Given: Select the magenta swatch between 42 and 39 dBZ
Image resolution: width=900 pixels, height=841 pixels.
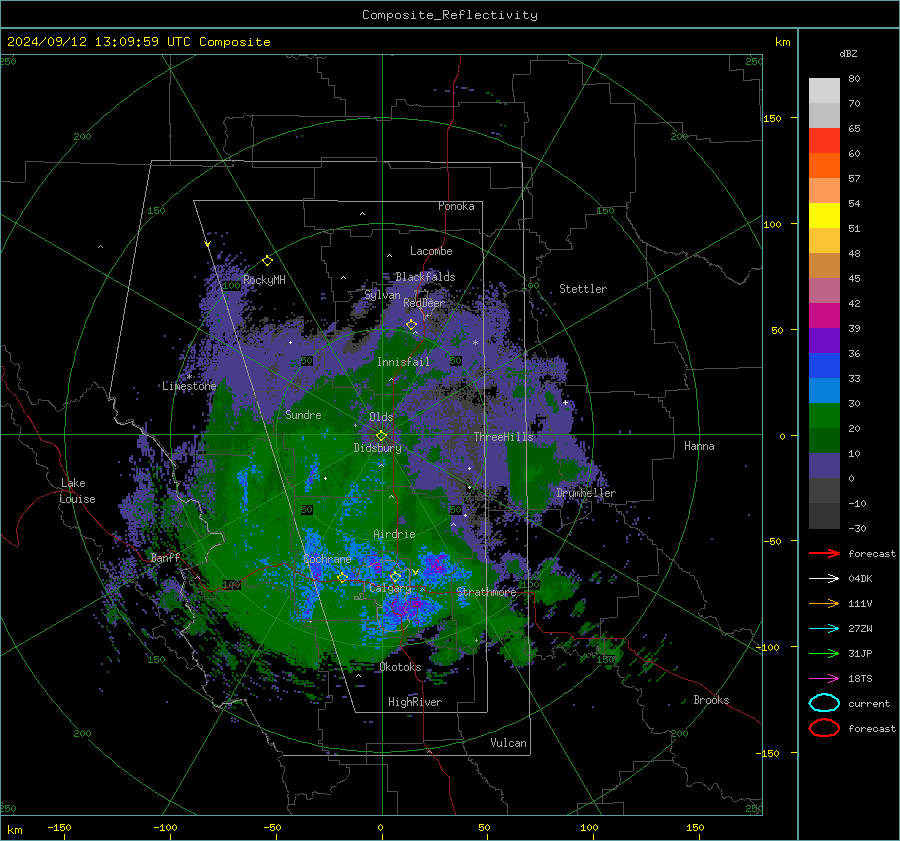Looking at the screenshot, I should pyautogui.click(x=824, y=316).
